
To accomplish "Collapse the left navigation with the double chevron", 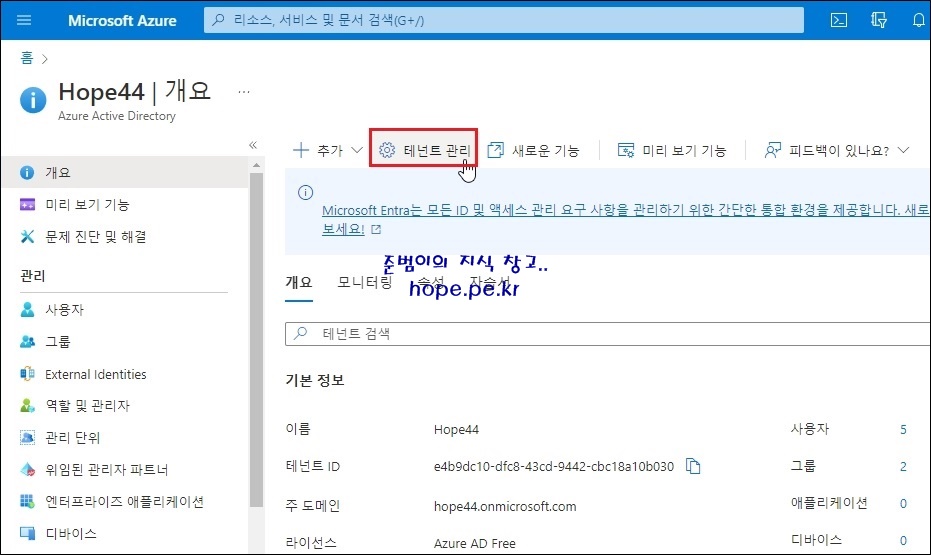I will (x=253, y=145).
